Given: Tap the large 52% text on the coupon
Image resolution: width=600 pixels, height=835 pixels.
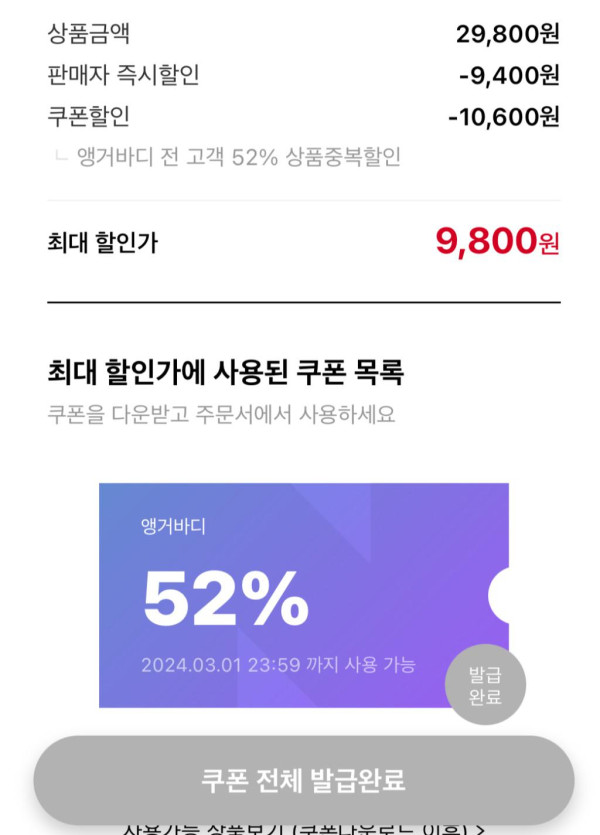Looking at the screenshot, I should (x=226, y=599).
